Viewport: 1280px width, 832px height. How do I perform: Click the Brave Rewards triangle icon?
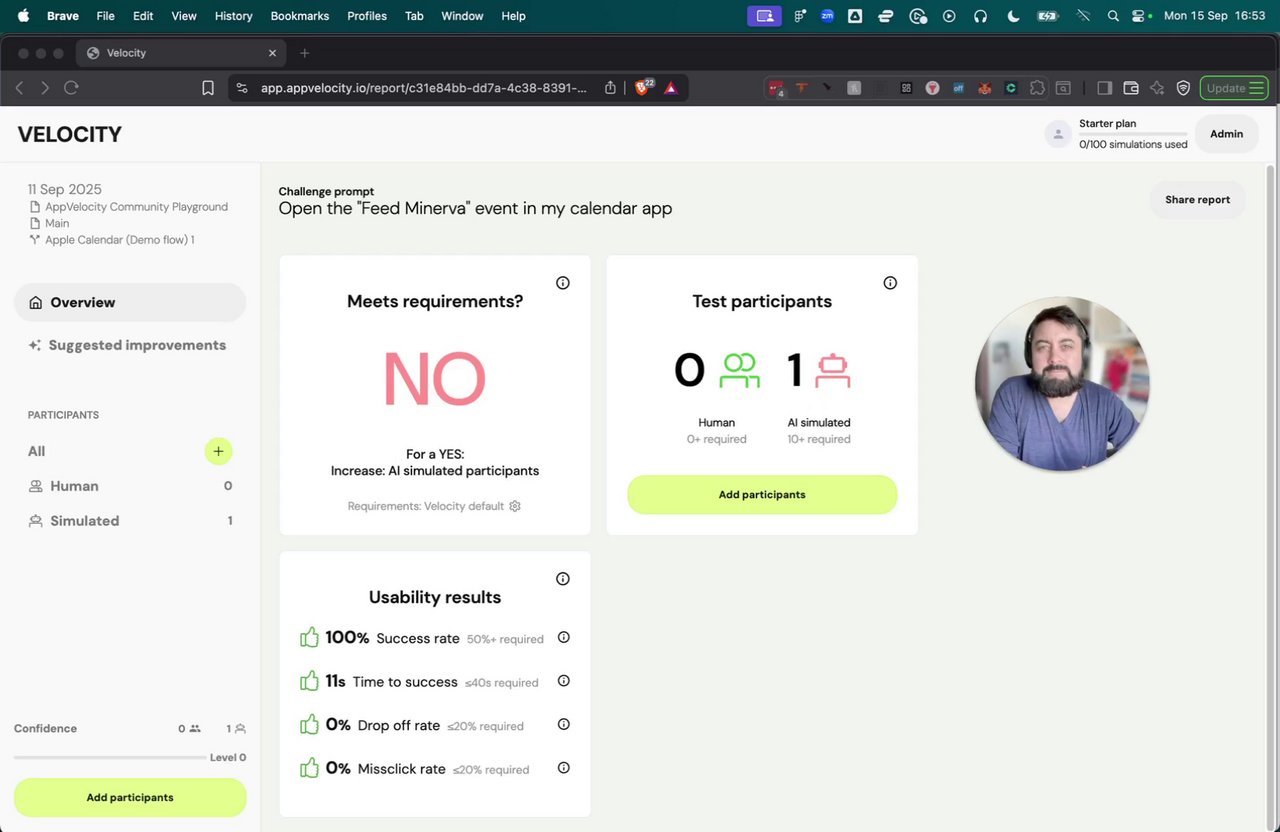671,88
